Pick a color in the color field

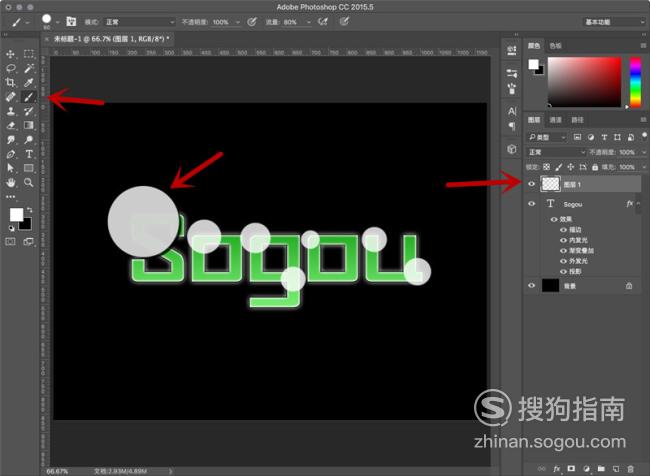pos(585,82)
